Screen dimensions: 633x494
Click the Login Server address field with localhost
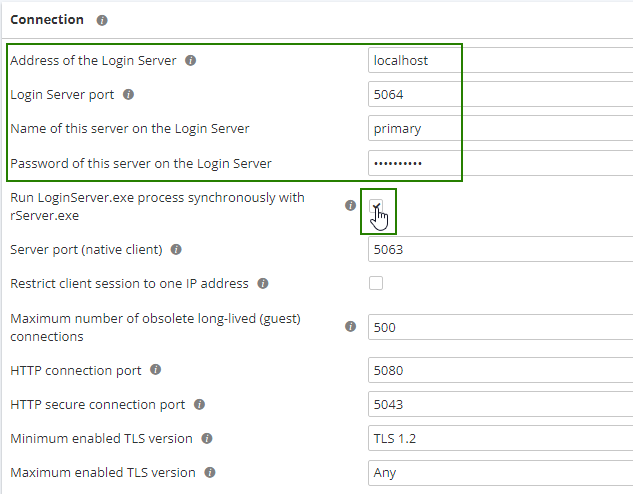click(413, 60)
